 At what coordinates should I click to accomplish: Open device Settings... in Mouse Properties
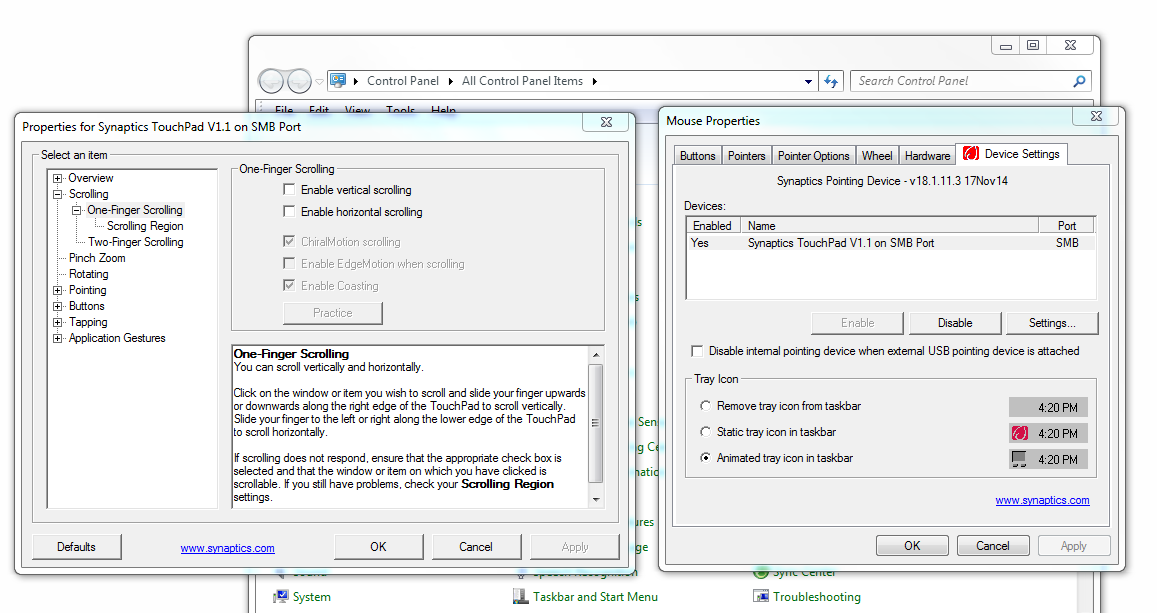(1052, 323)
